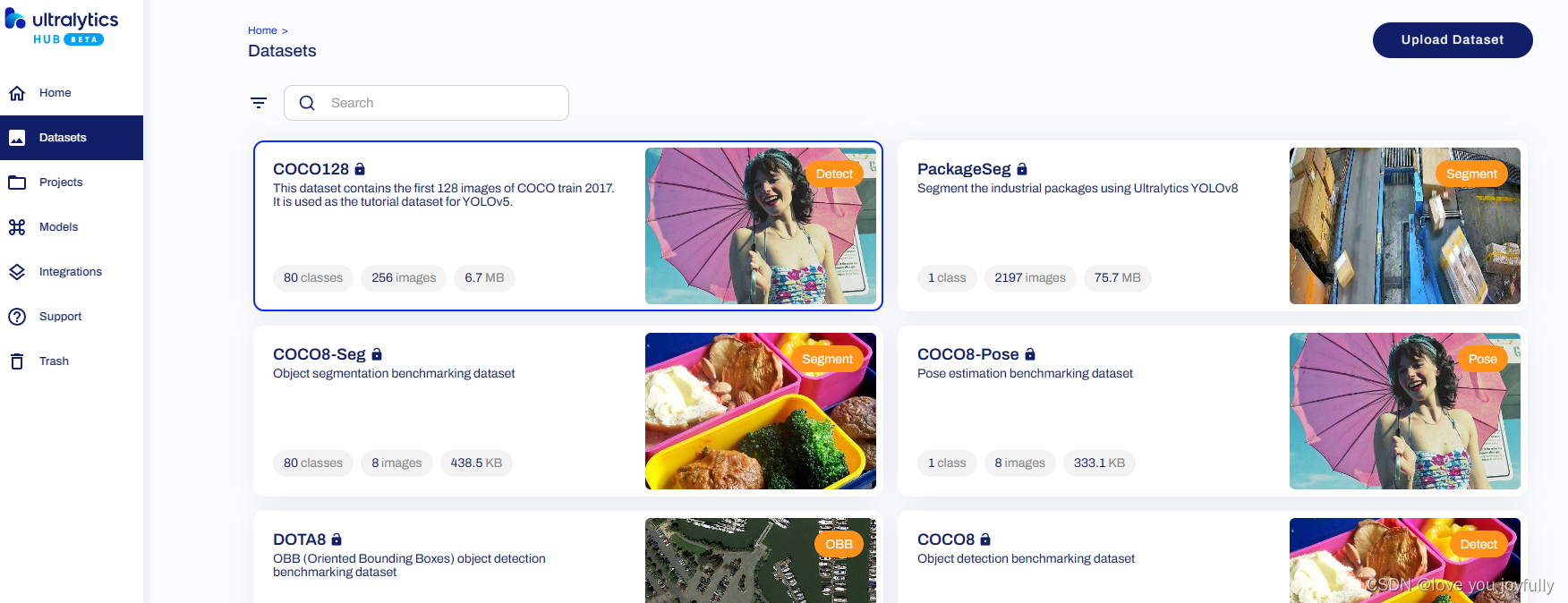
Task: Open the COCO8-Pose dataset title
Action: (x=968, y=354)
